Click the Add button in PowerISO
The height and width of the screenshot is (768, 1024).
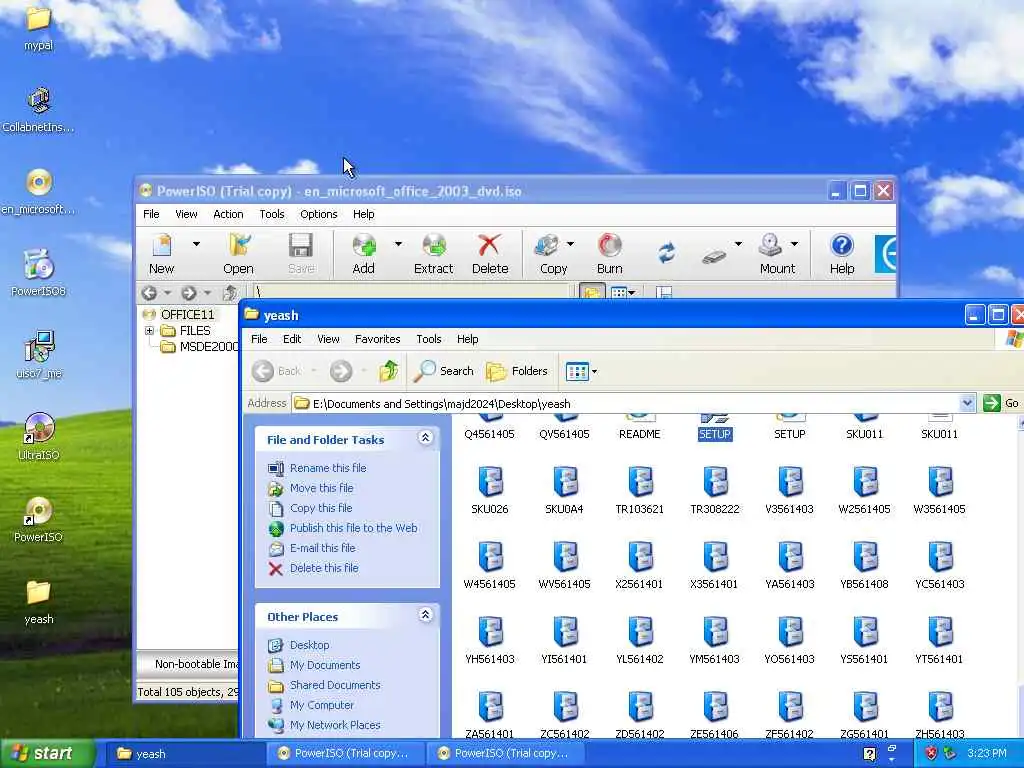(364, 253)
